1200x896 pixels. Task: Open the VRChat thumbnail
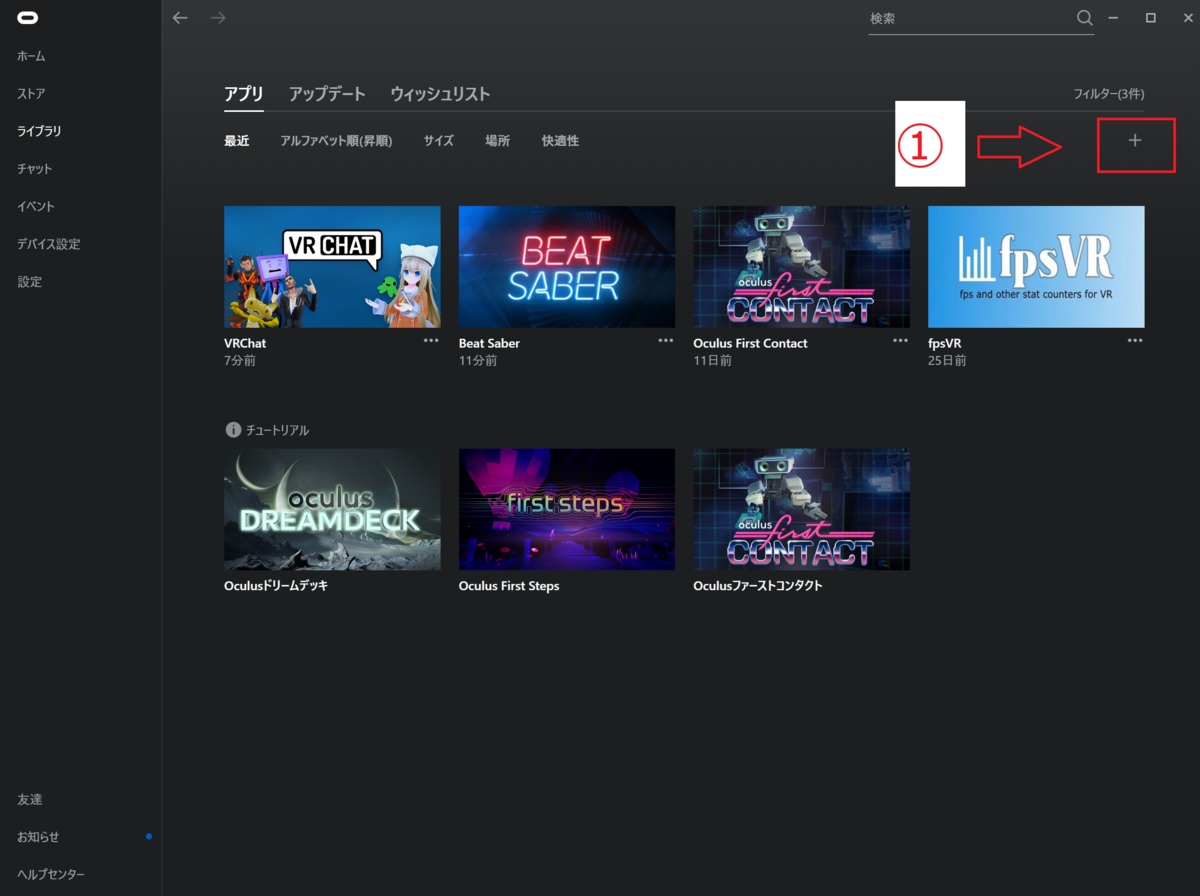(332, 267)
